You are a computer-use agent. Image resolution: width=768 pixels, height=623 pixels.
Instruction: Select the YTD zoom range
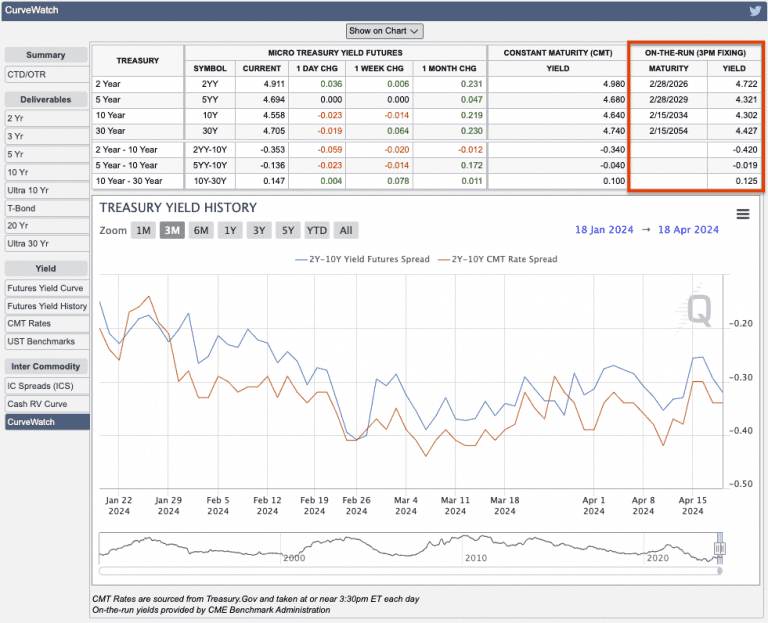pos(317,230)
